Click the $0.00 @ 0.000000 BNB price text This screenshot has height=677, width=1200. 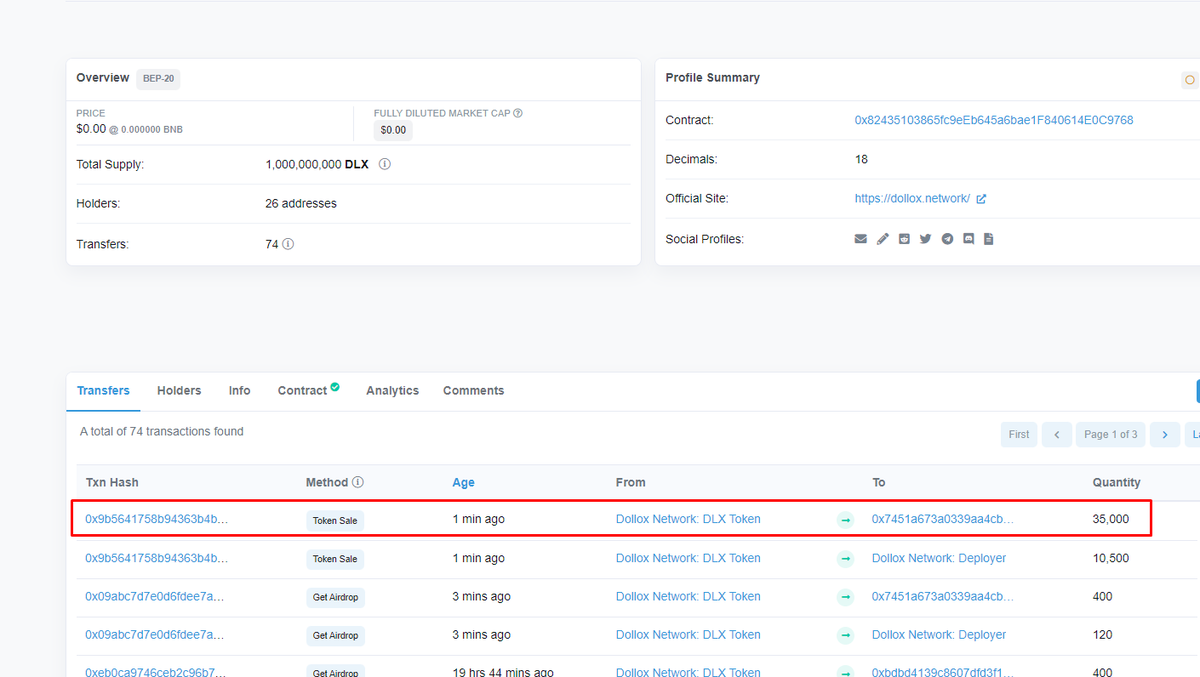pyautogui.click(x=129, y=129)
